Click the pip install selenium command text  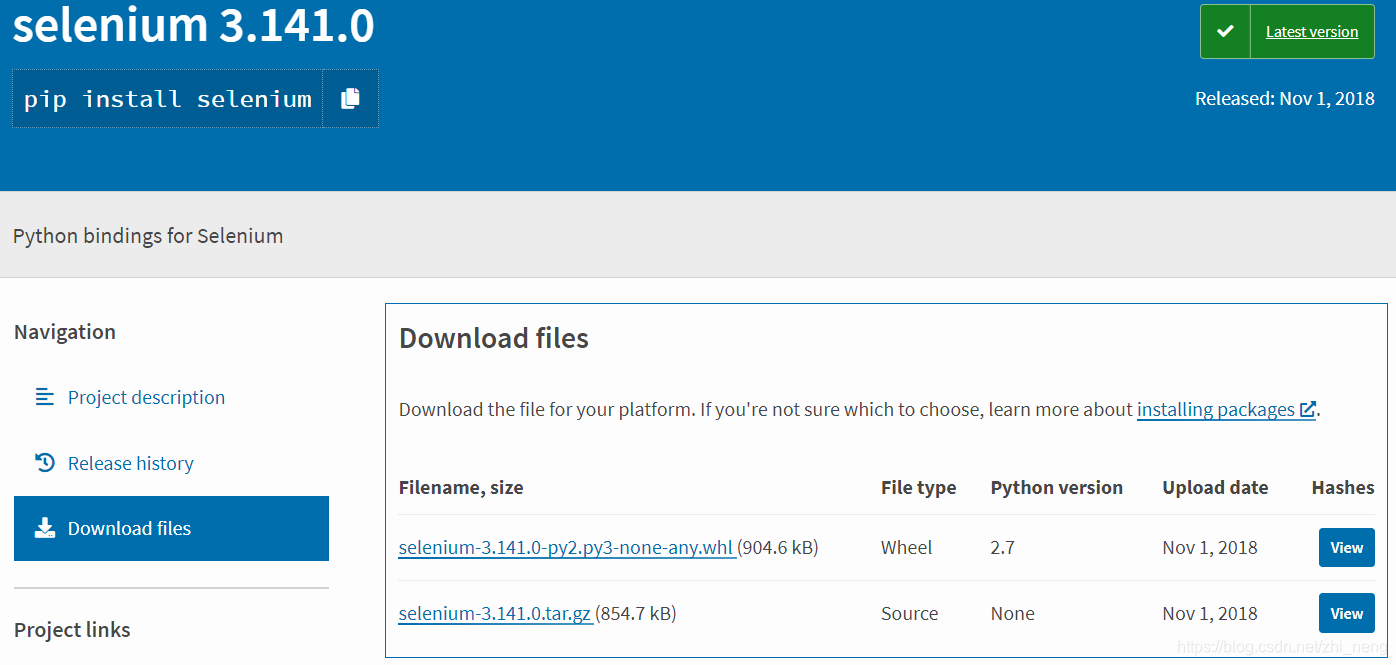click(168, 99)
